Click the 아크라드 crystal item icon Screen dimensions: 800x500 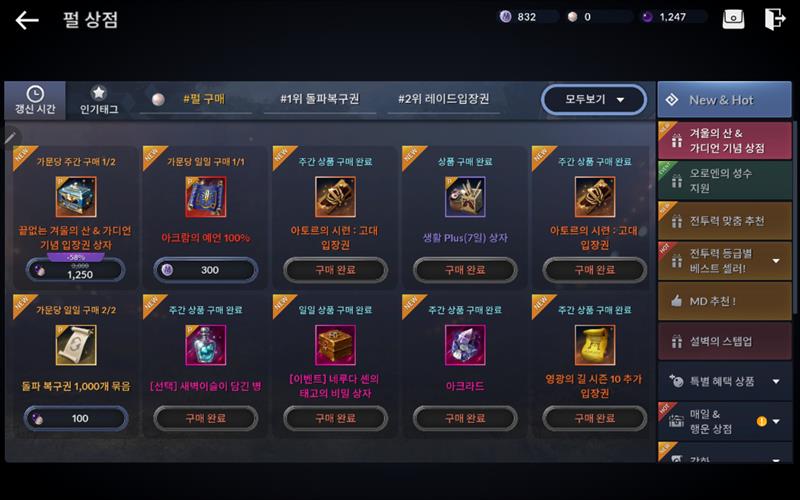point(465,345)
